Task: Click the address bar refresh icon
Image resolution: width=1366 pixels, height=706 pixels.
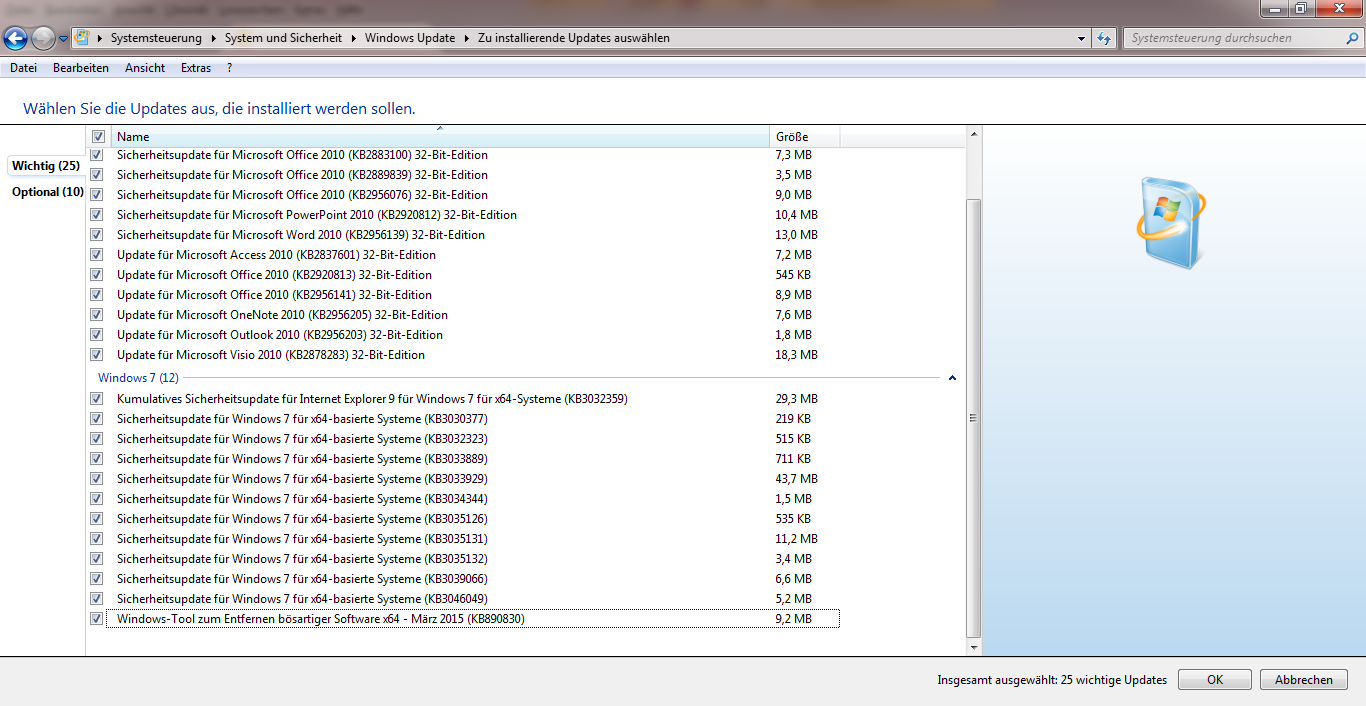Action: [x=1104, y=38]
